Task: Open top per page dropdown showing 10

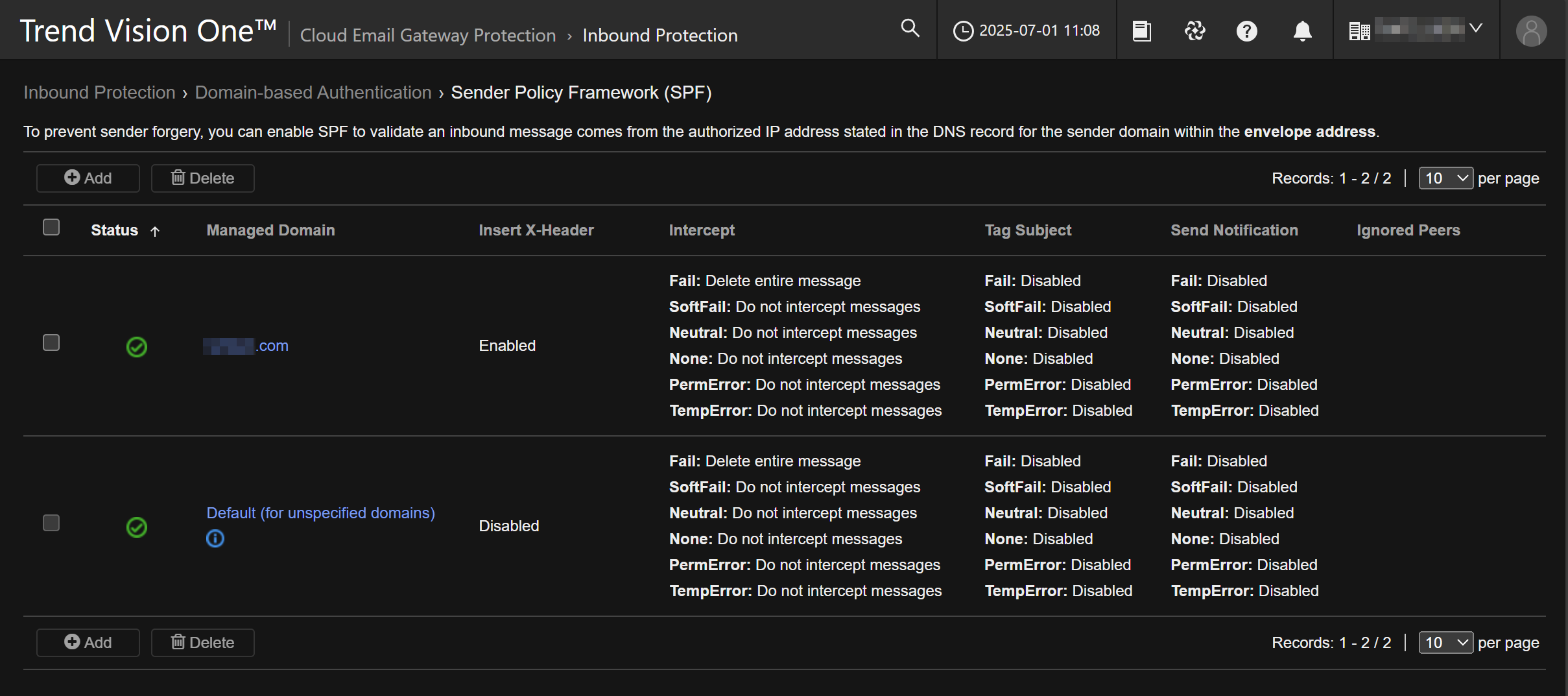Action: [1445, 178]
